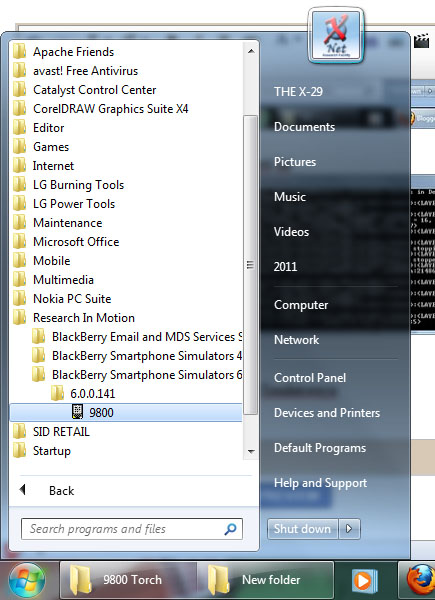
Task: Click the search magnifier icon
Action: tap(230, 529)
